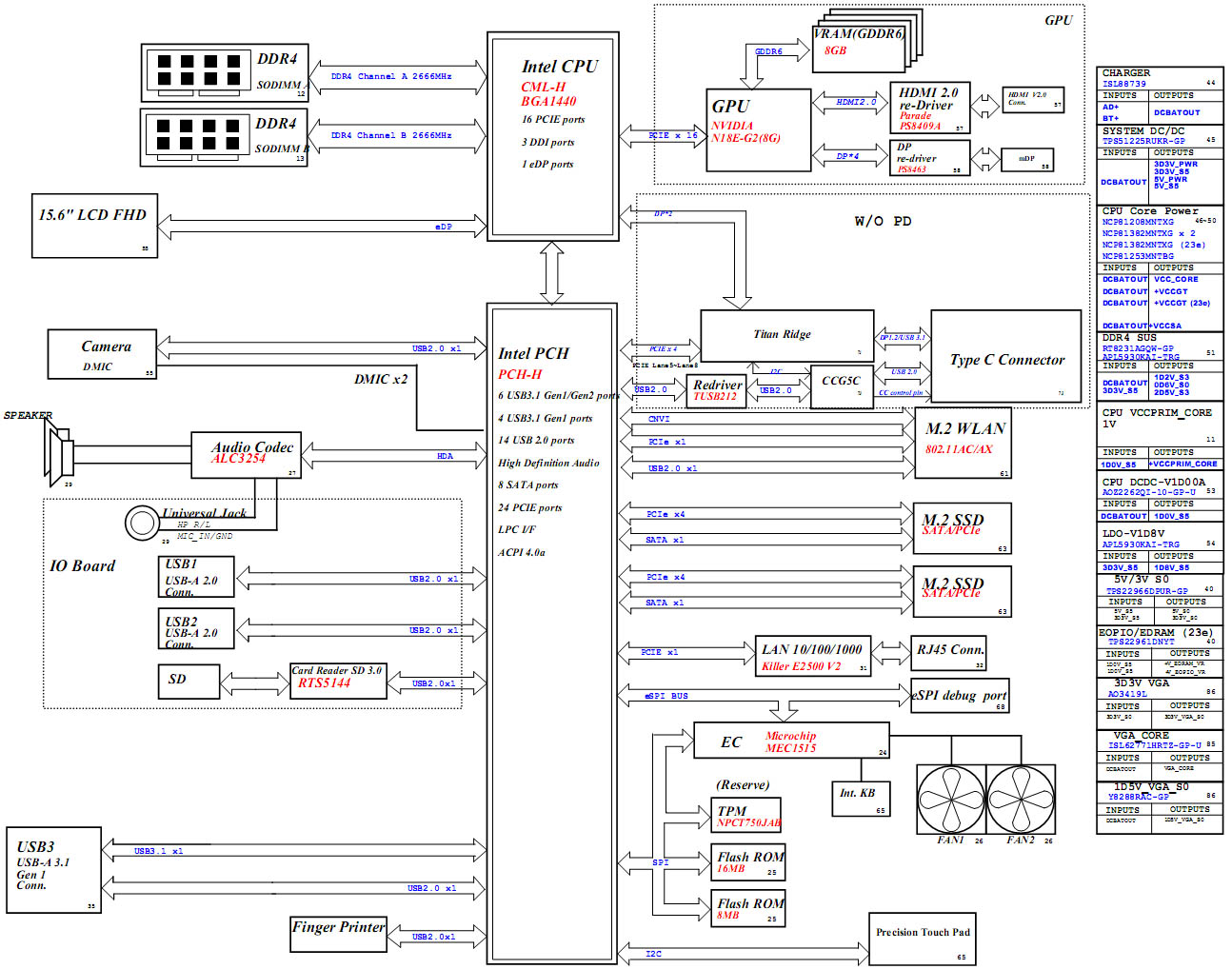This screenshot has height=969, width=1232.
Task: Click the 5V/3V S0 heading
Action: (1142, 579)
